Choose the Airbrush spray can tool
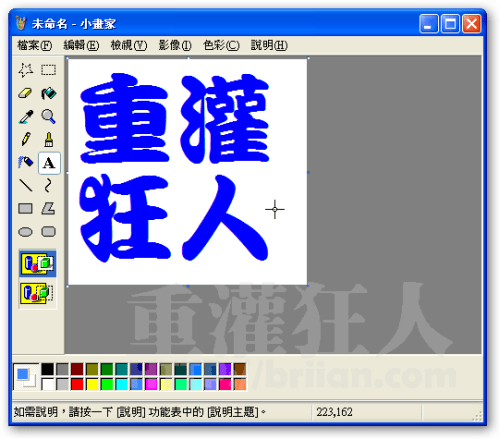Screen dimensions: 500x439 [x=26, y=163]
